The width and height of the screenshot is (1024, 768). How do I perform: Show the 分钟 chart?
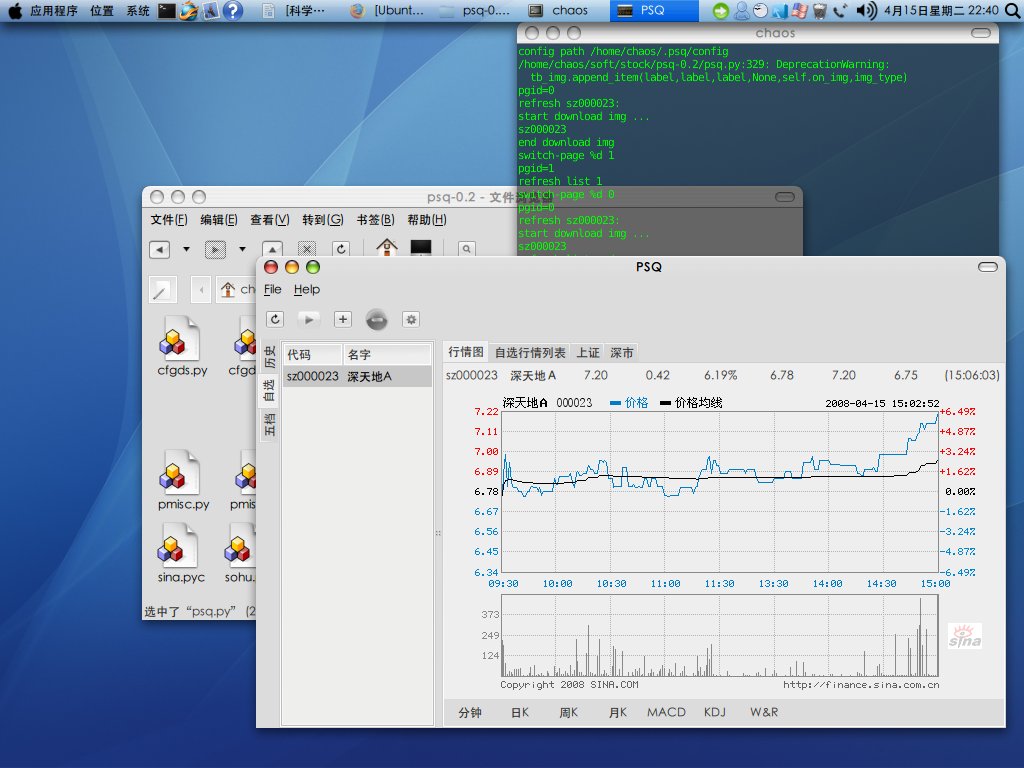point(470,712)
